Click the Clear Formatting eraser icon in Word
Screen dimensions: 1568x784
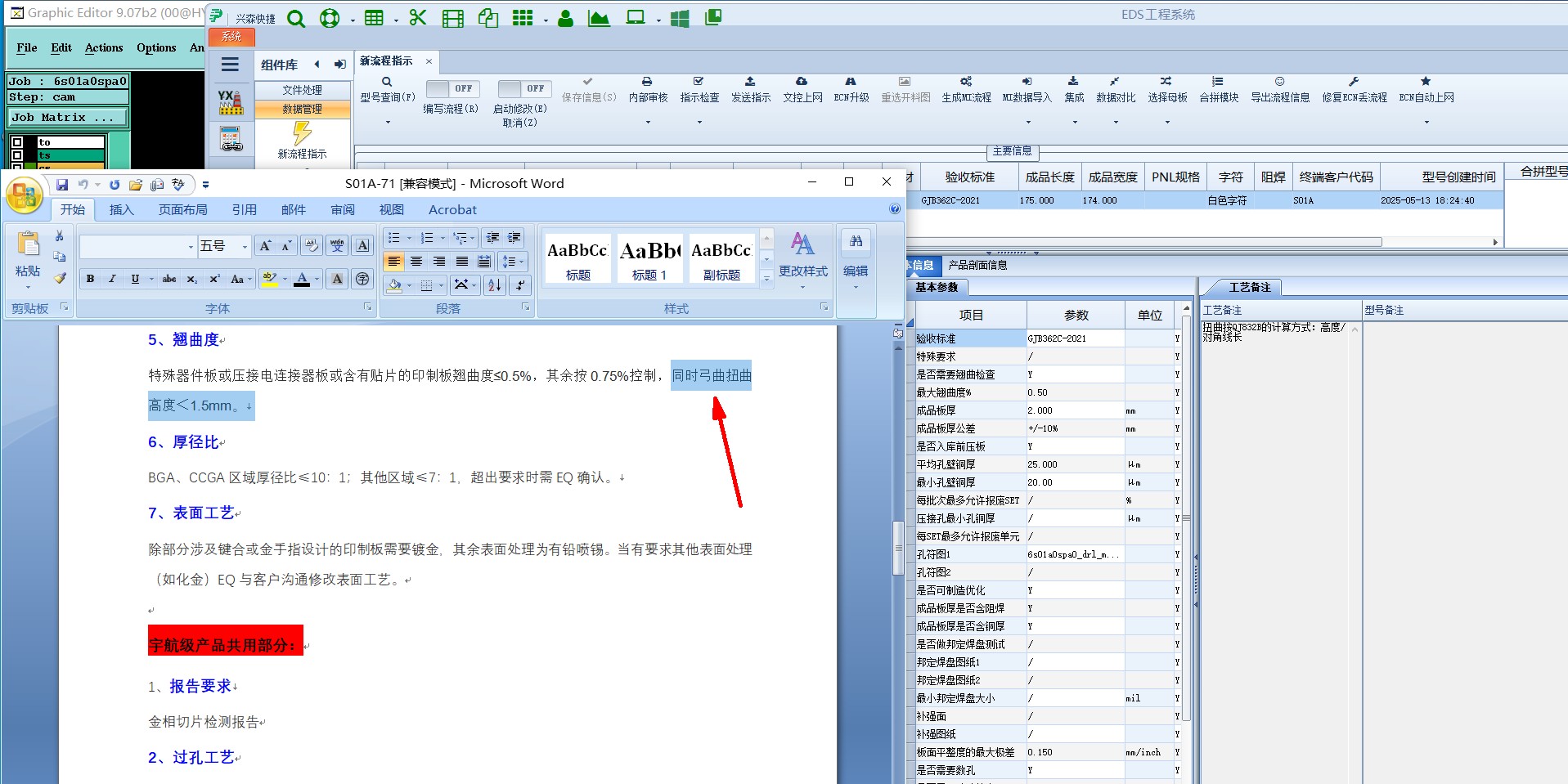click(311, 245)
